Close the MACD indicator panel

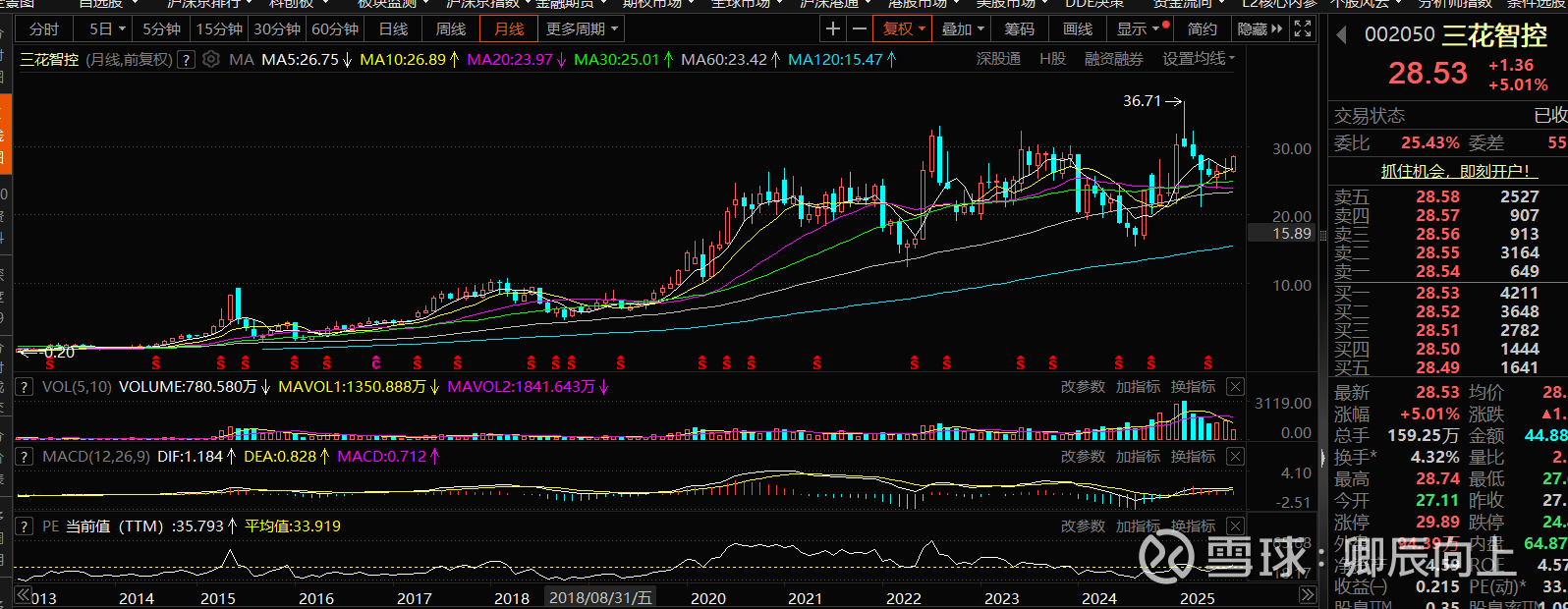[x=1235, y=457]
